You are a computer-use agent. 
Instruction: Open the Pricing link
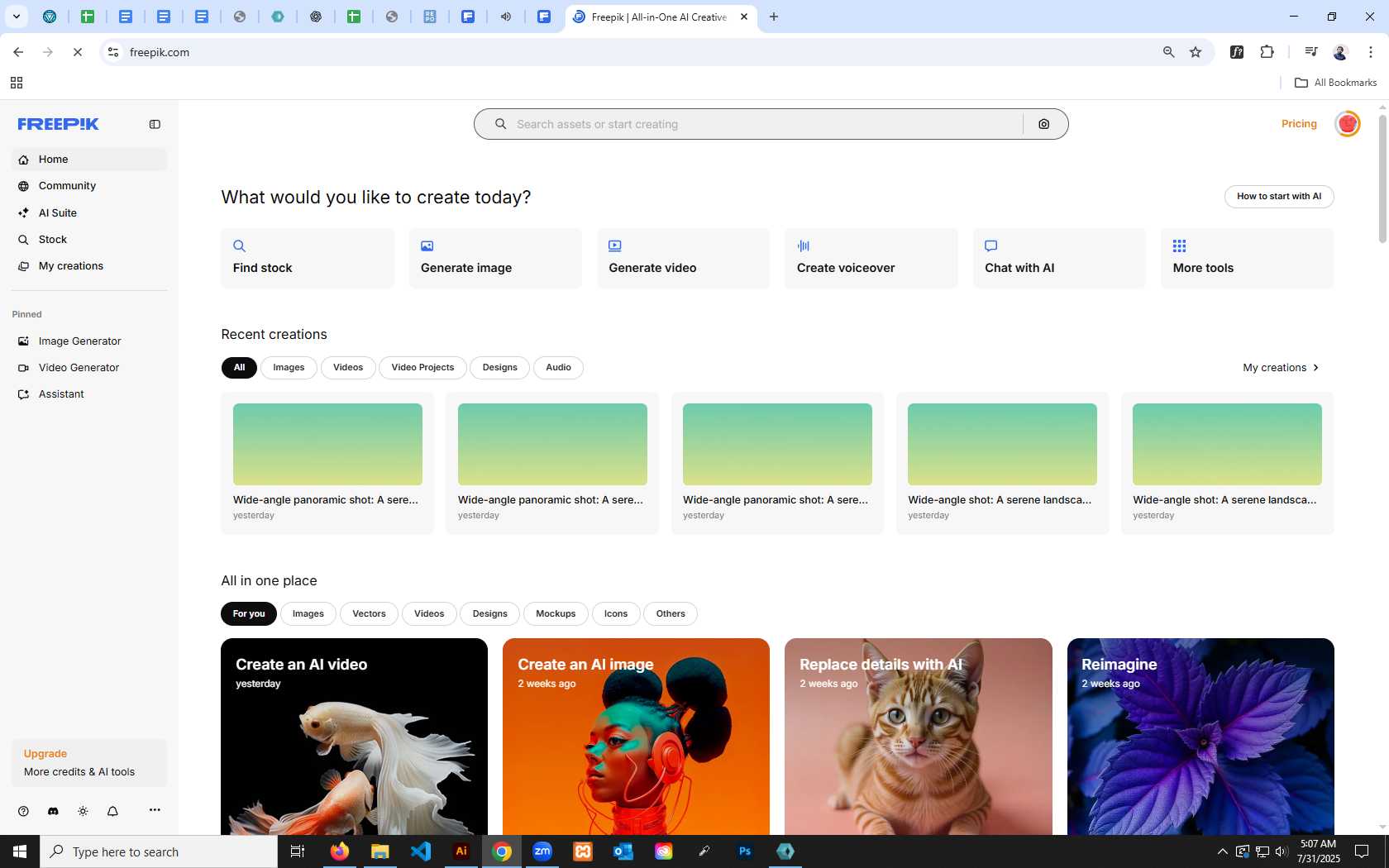1299,124
